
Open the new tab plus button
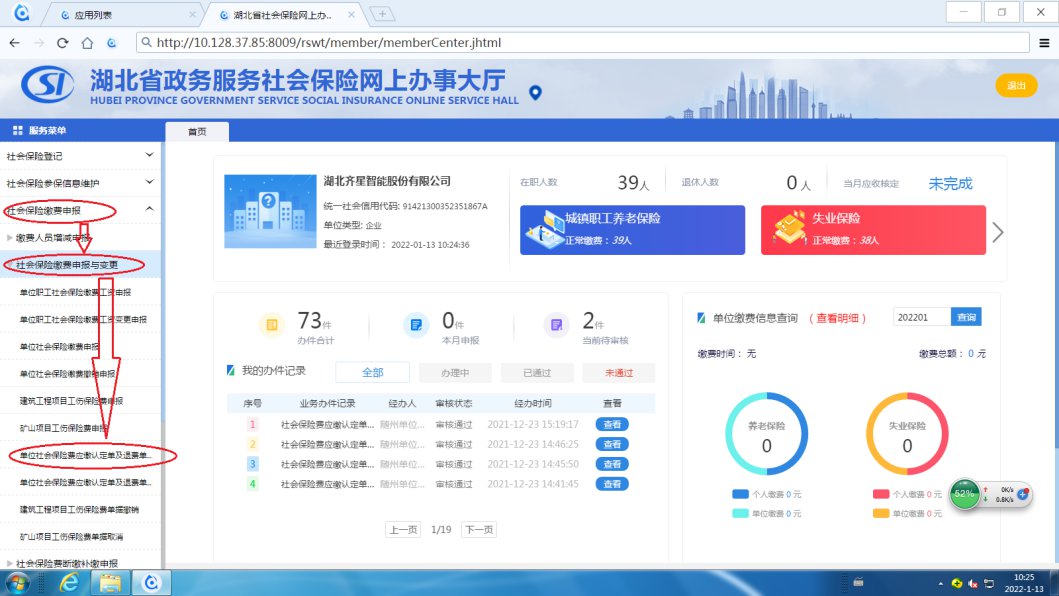click(x=382, y=14)
